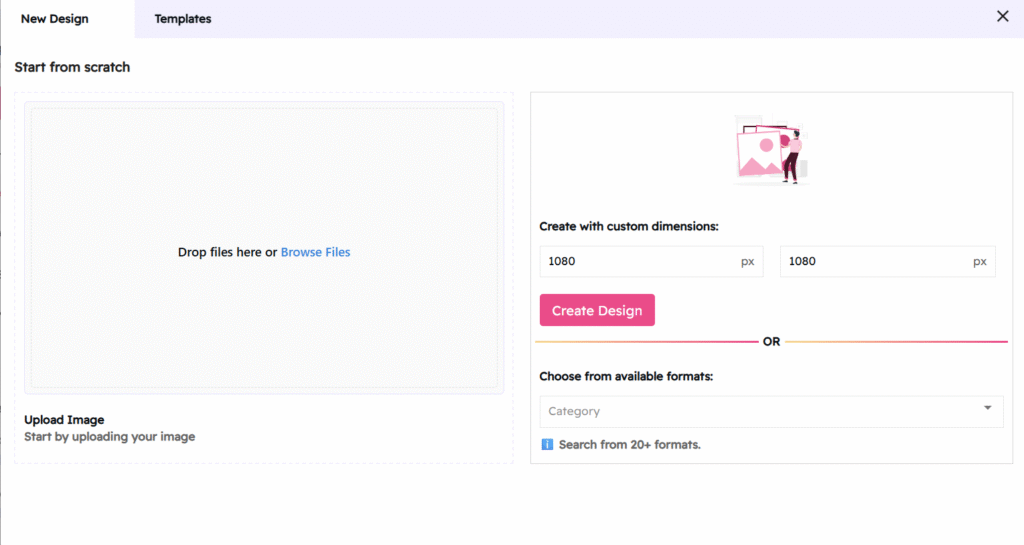Click the Browse Files link
Image resolution: width=1024 pixels, height=545 pixels.
(315, 252)
